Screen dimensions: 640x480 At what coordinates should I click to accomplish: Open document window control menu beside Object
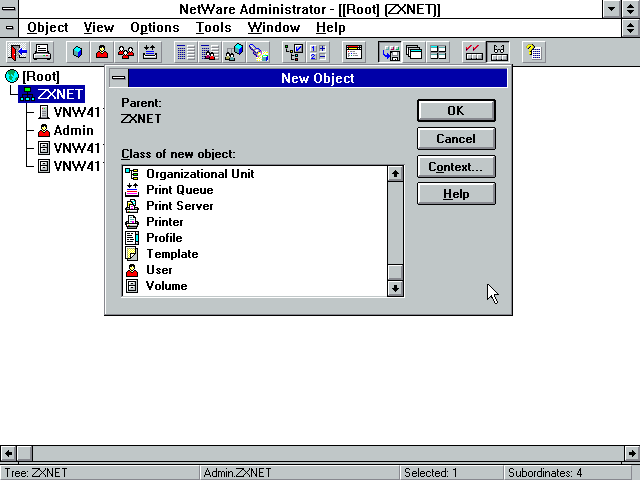coord(9,28)
